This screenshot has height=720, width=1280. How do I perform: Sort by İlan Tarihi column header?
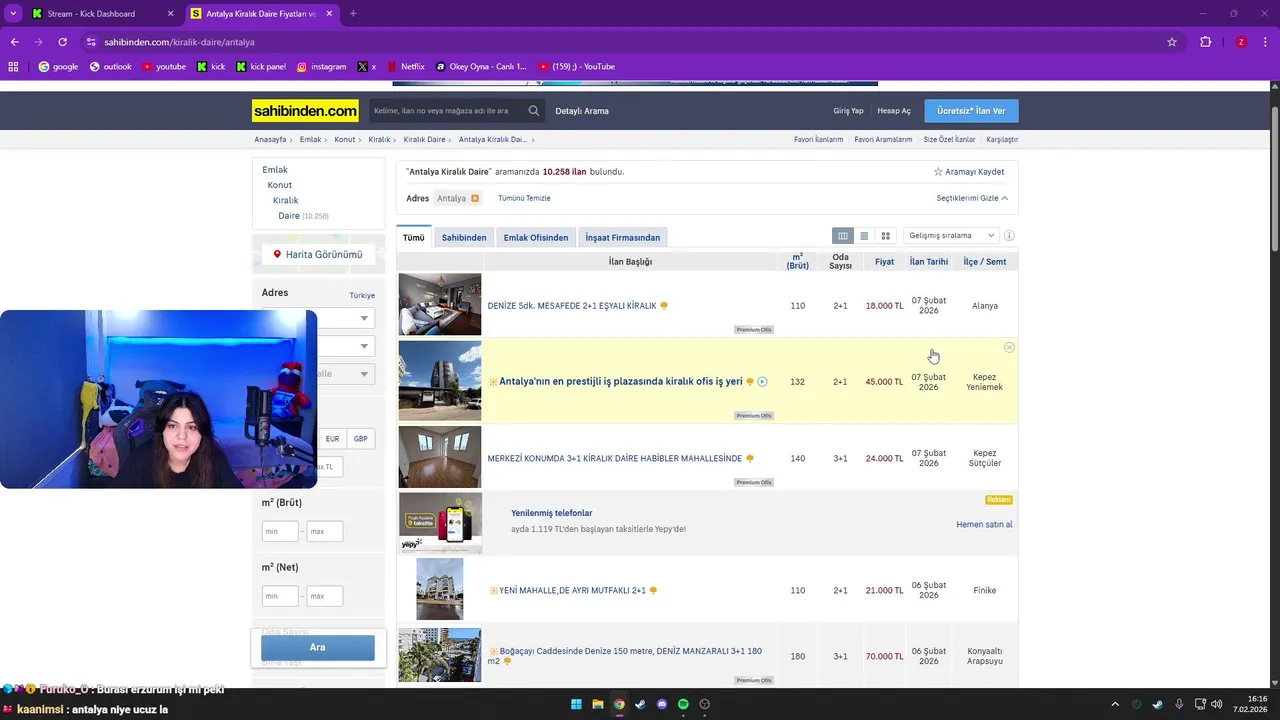coord(929,262)
